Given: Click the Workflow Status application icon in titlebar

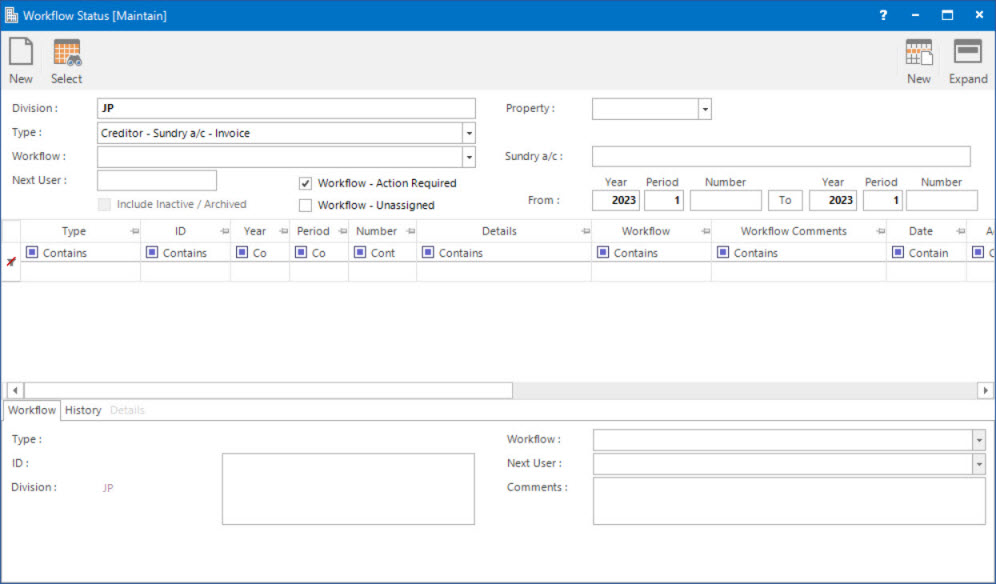Looking at the screenshot, I should tap(13, 15).
